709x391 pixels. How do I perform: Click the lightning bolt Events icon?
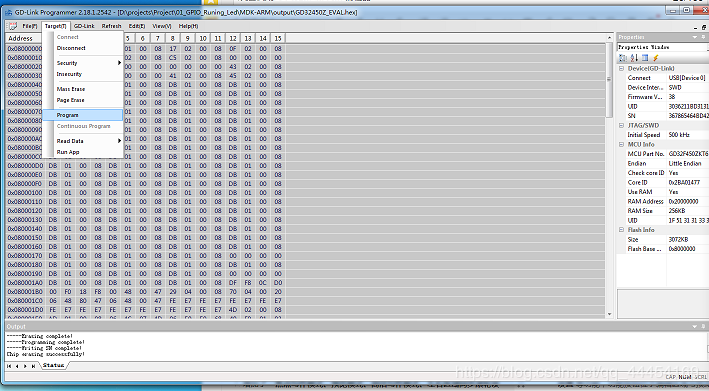pyautogui.click(x=655, y=58)
